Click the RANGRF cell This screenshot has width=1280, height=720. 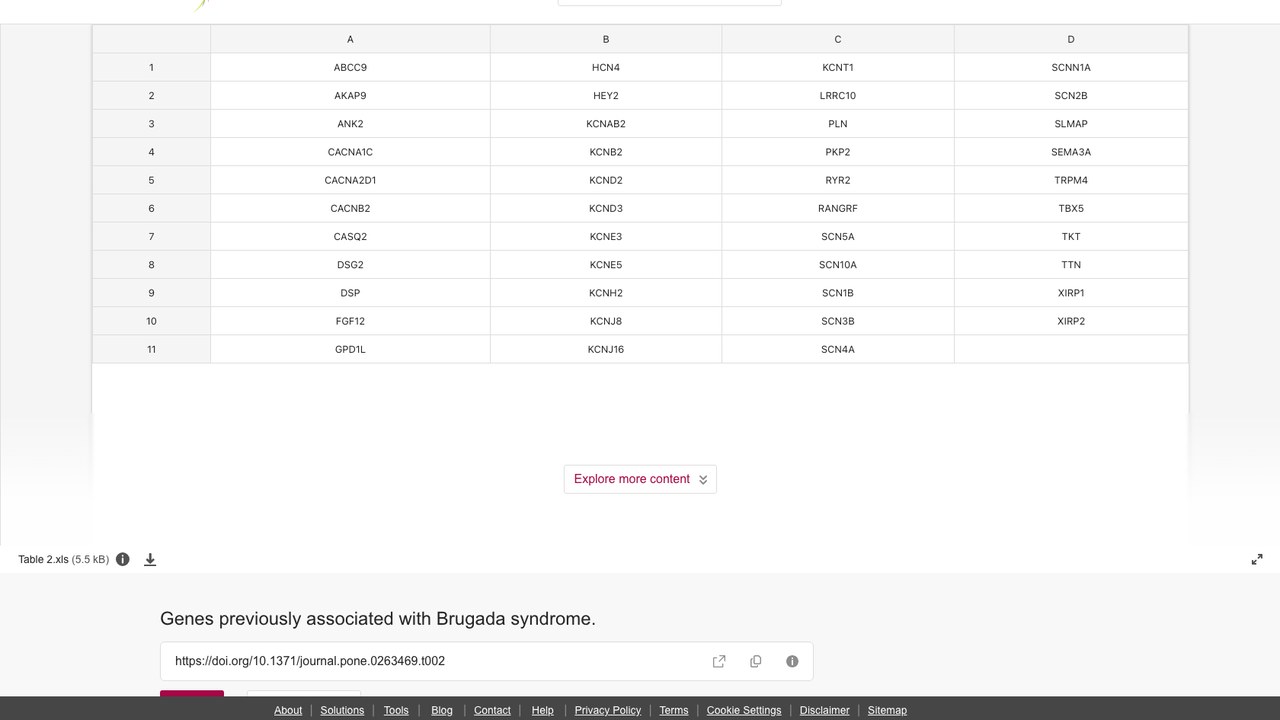(x=838, y=208)
